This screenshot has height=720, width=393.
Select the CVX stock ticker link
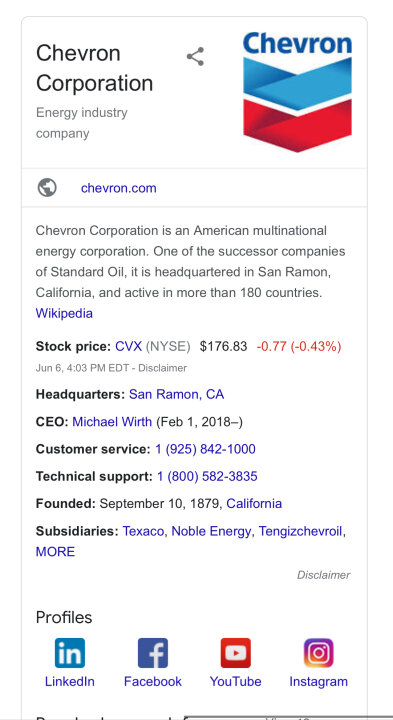[x=129, y=346]
